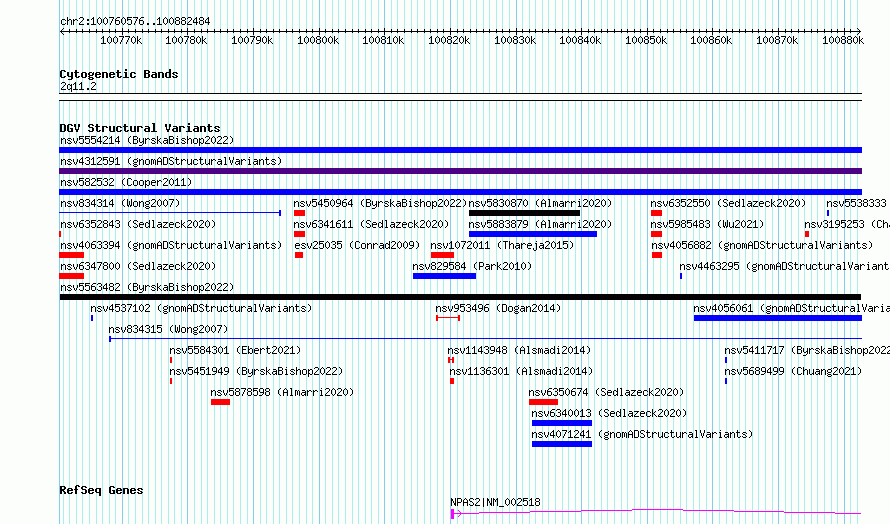Open the nsv6341611 (Sedlazeck2020) label
890x524 pixels.
click(x=371, y=224)
